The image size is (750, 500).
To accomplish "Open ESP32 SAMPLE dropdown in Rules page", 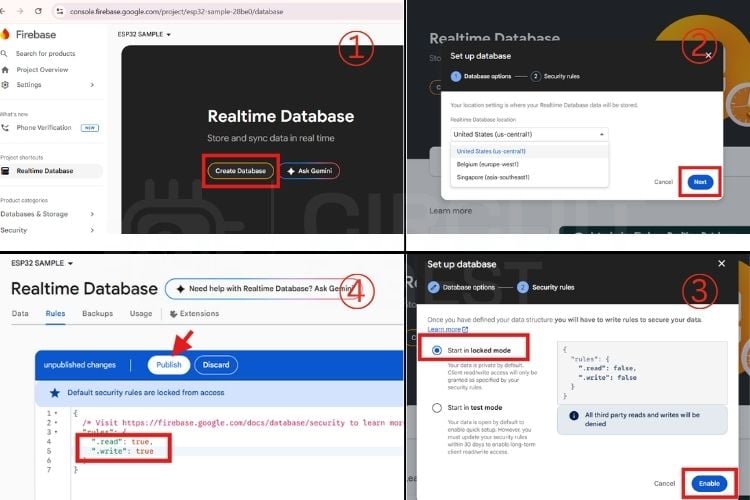I will (x=42, y=263).
